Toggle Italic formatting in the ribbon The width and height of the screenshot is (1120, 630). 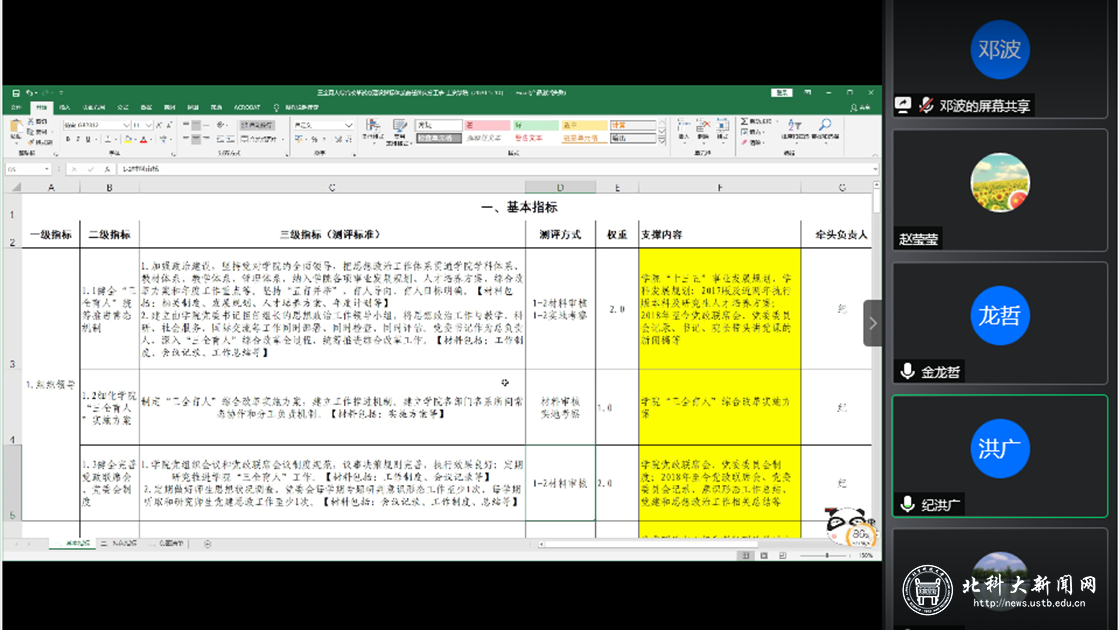76,139
